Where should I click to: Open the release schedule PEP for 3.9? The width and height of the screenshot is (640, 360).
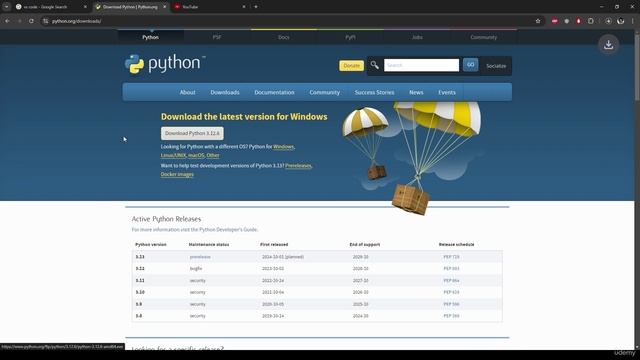click(451, 304)
